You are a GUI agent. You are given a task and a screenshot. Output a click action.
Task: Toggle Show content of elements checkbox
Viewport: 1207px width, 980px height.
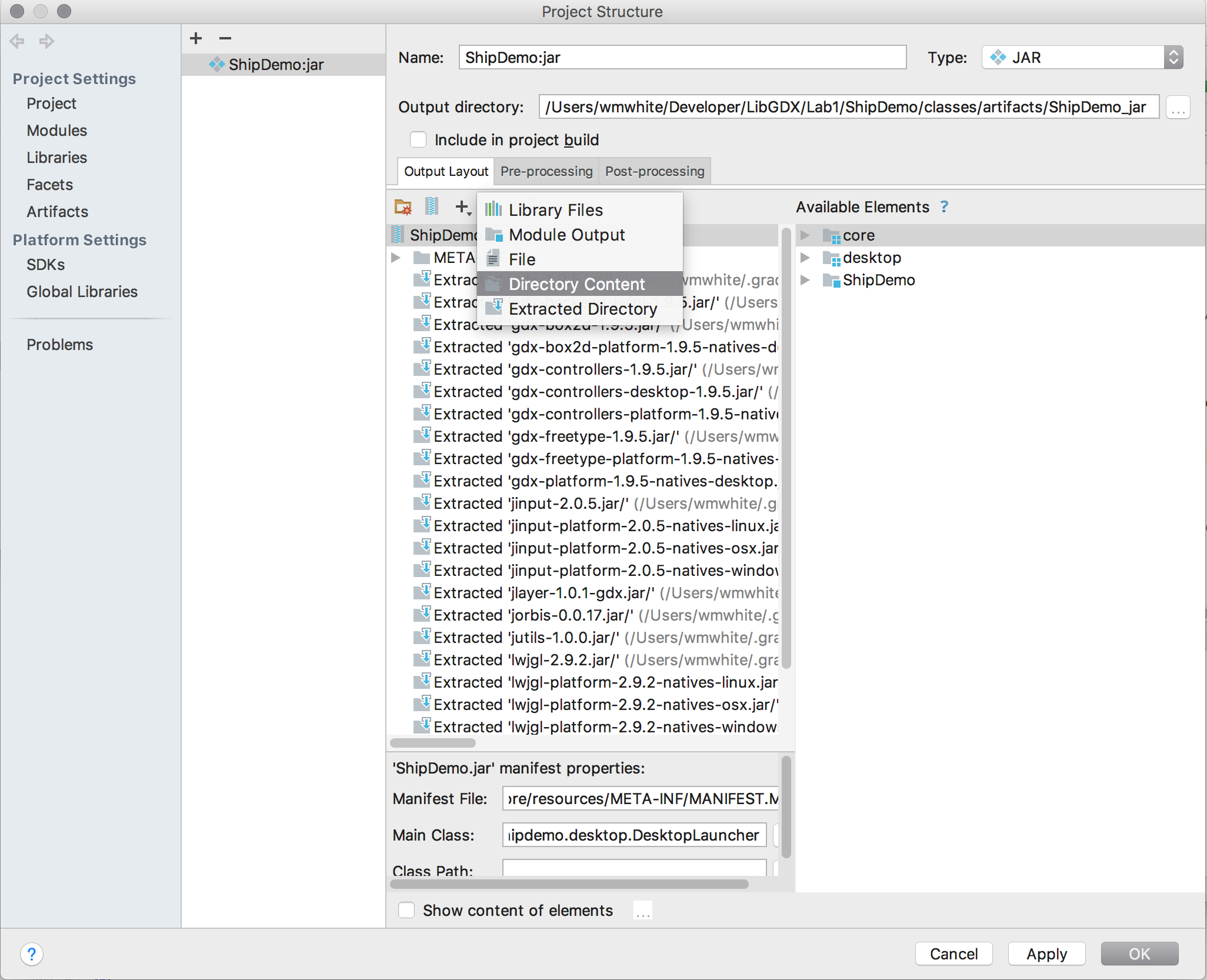406,910
